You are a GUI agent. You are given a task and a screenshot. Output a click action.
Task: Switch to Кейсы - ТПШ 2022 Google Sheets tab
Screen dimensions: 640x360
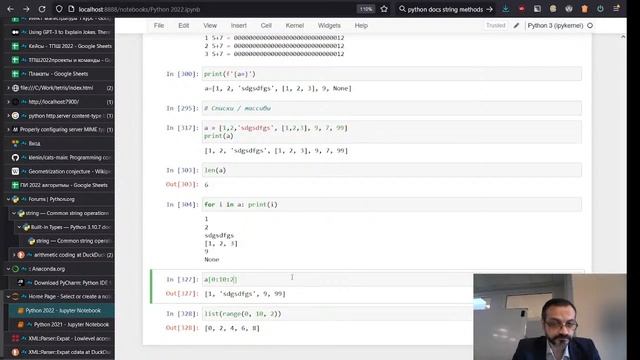[x=60, y=46]
